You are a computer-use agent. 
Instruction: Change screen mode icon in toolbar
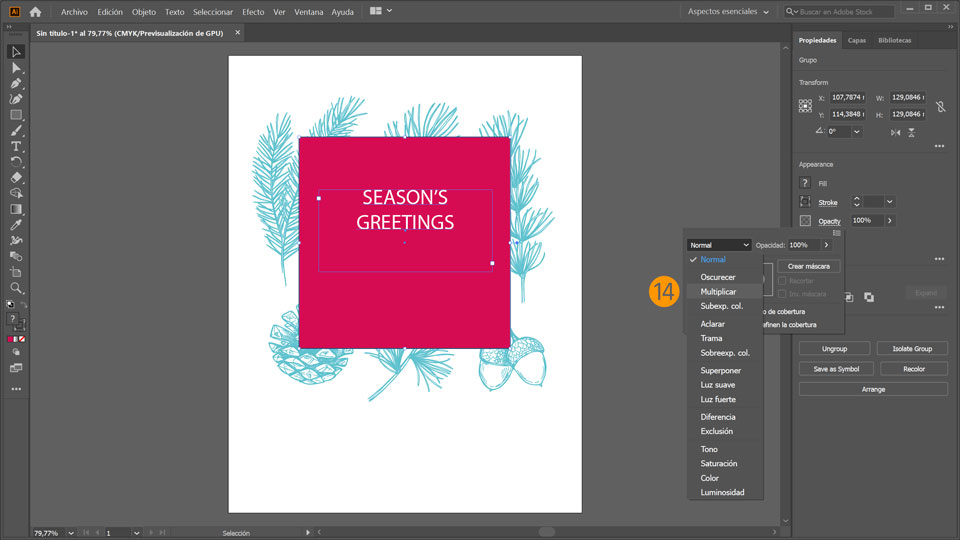pyautogui.click(x=16, y=368)
